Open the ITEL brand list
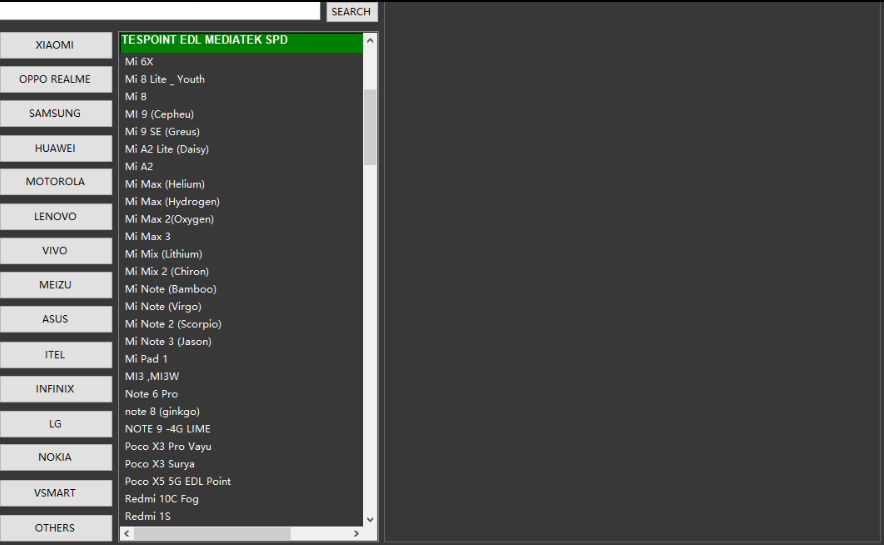The height and width of the screenshot is (545, 884). point(55,355)
